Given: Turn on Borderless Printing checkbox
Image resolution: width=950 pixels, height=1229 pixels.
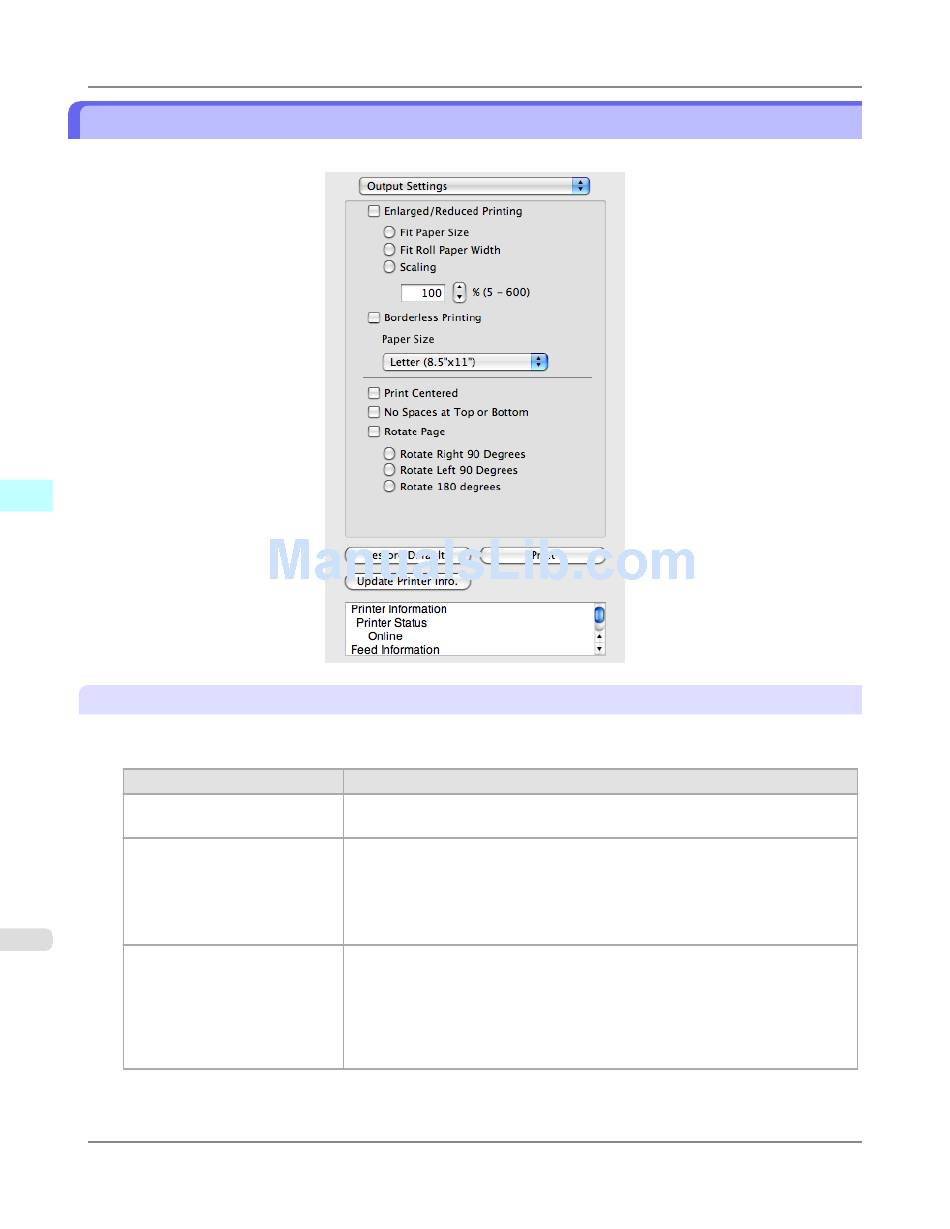Looking at the screenshot, I should tap(374, 318).
